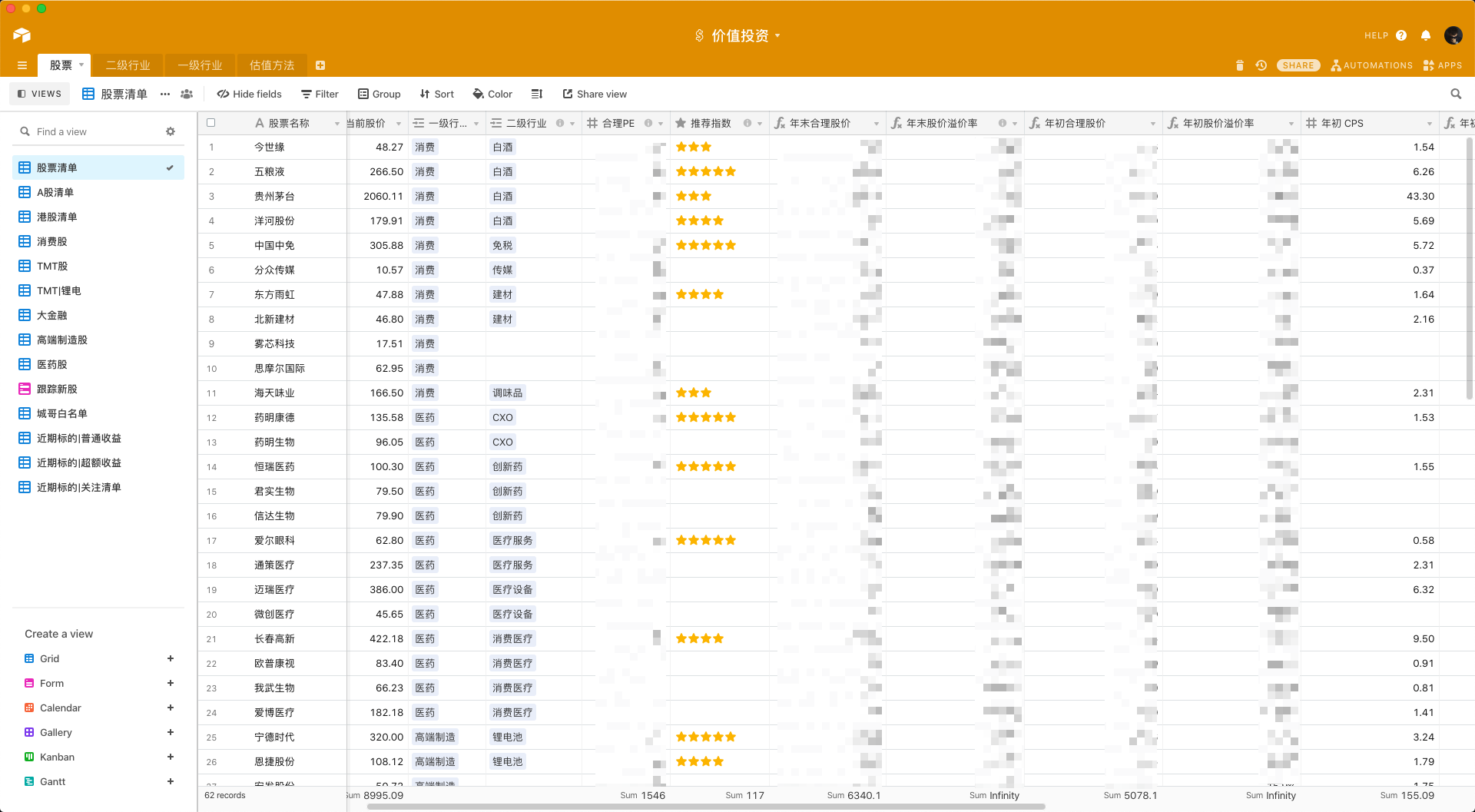Open the view sidebar settings gear
The width and height of the screenshot is (1475, 812).
pyautogui.click(x=171, y=132)
